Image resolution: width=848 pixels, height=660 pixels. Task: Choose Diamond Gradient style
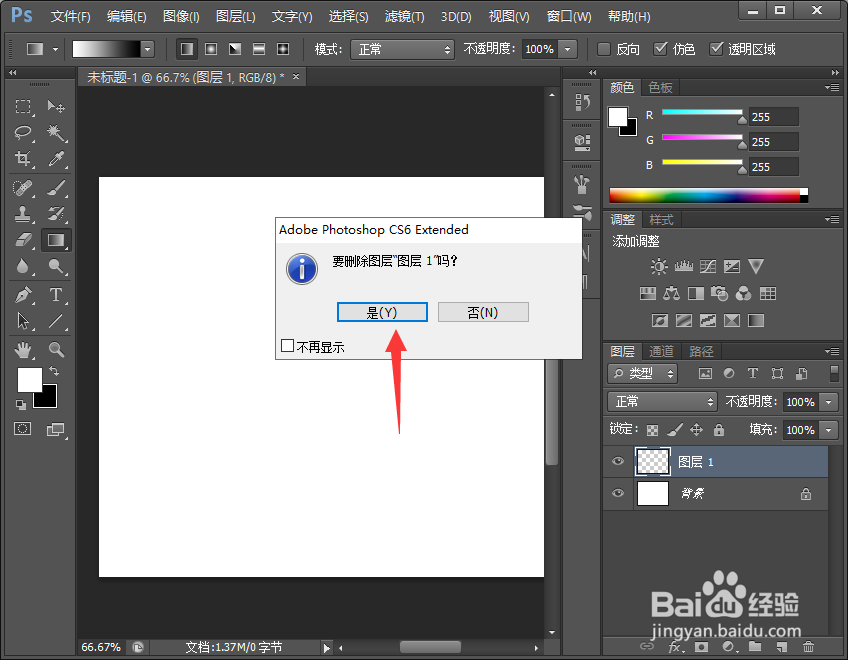(283, 49)
